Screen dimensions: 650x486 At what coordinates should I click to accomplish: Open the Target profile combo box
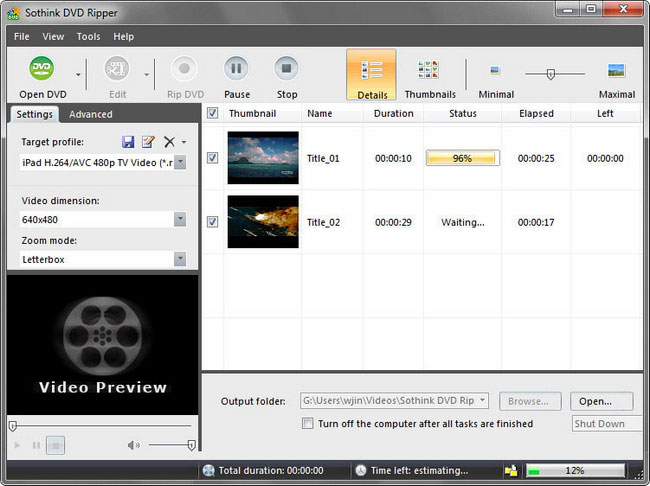tap(180, 162)
